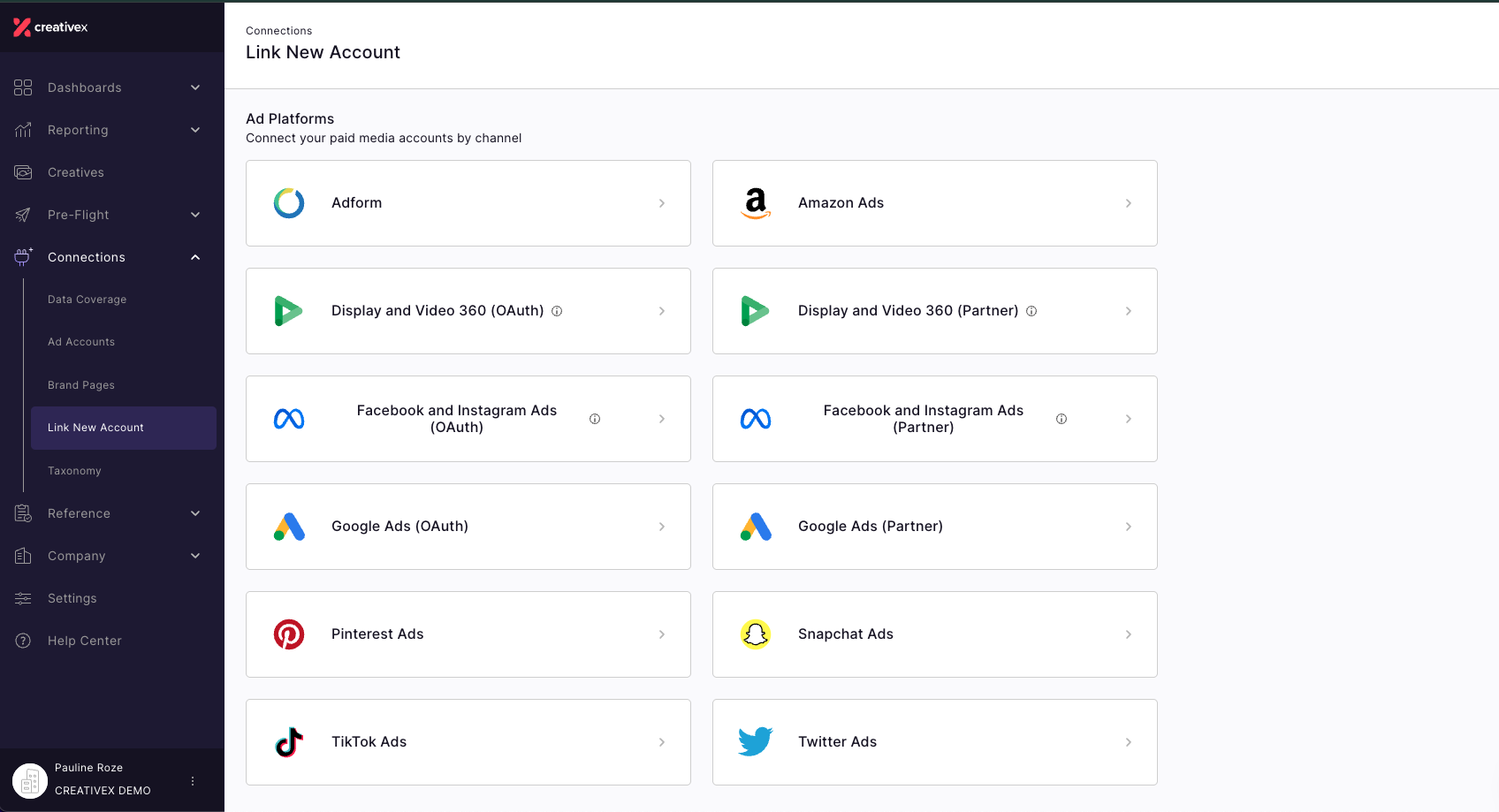Click the Reference sidebar icon

23,513
